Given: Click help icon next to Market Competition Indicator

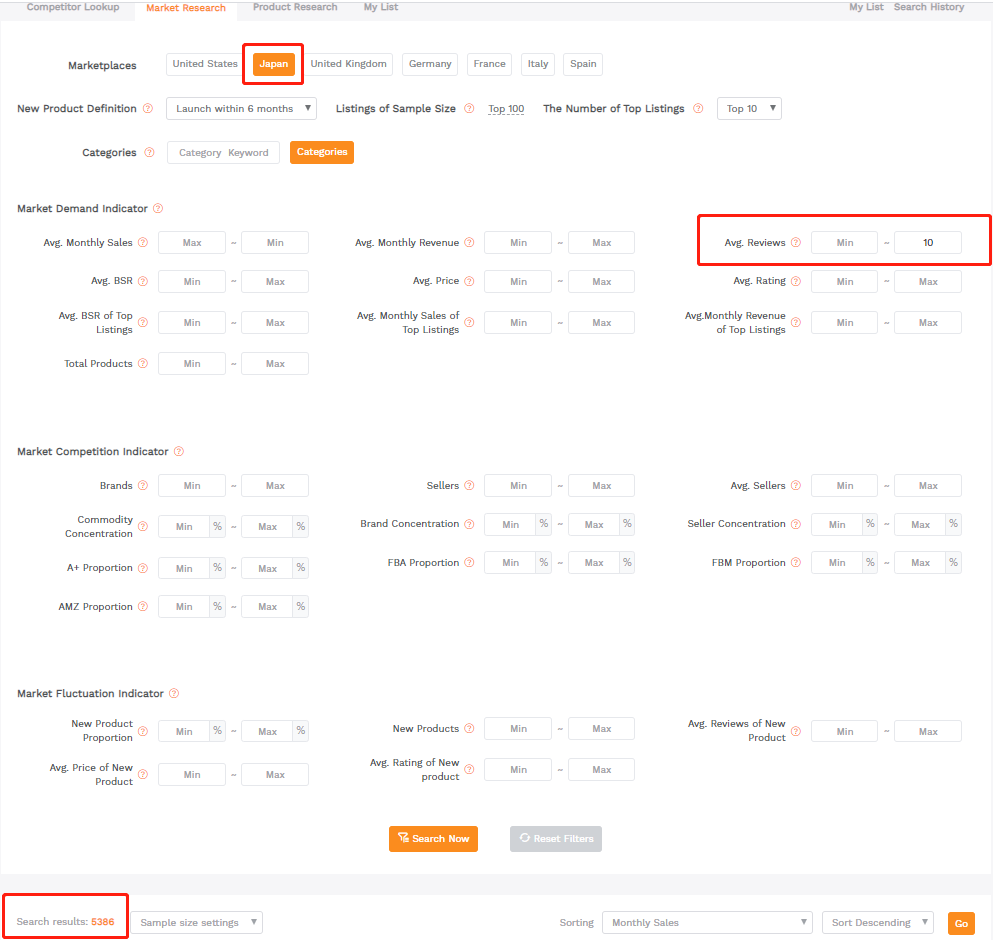Looking at the screenshot, I should [179, 452].
